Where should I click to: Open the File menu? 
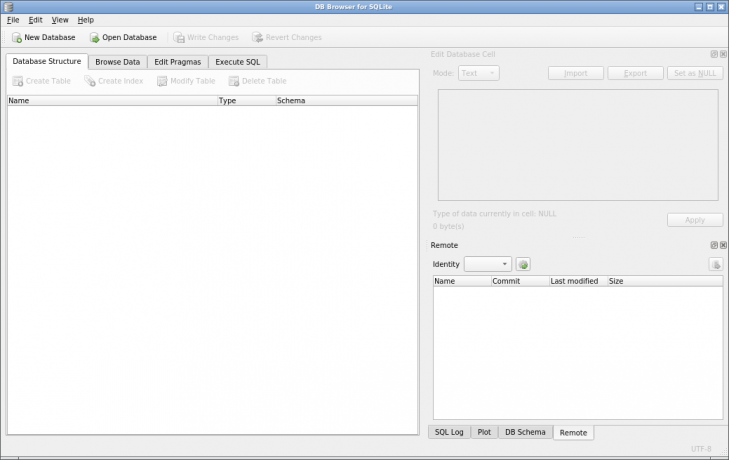coord(13,20)
